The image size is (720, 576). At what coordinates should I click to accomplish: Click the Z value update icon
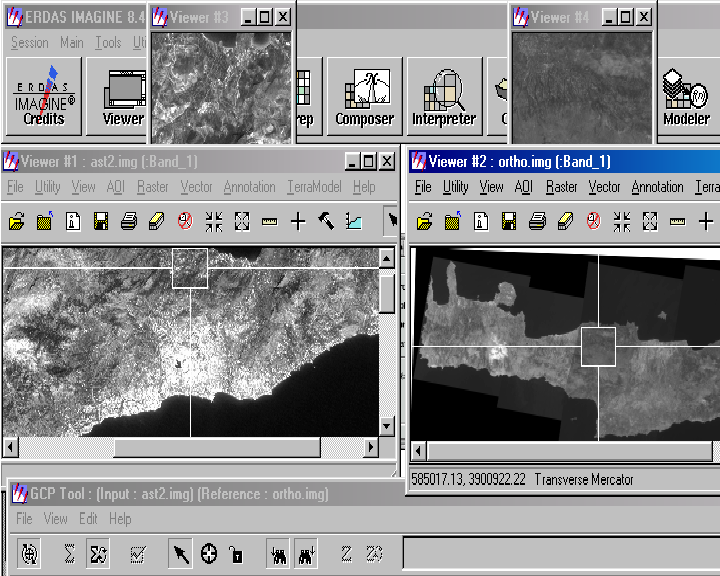coord(347,554)
